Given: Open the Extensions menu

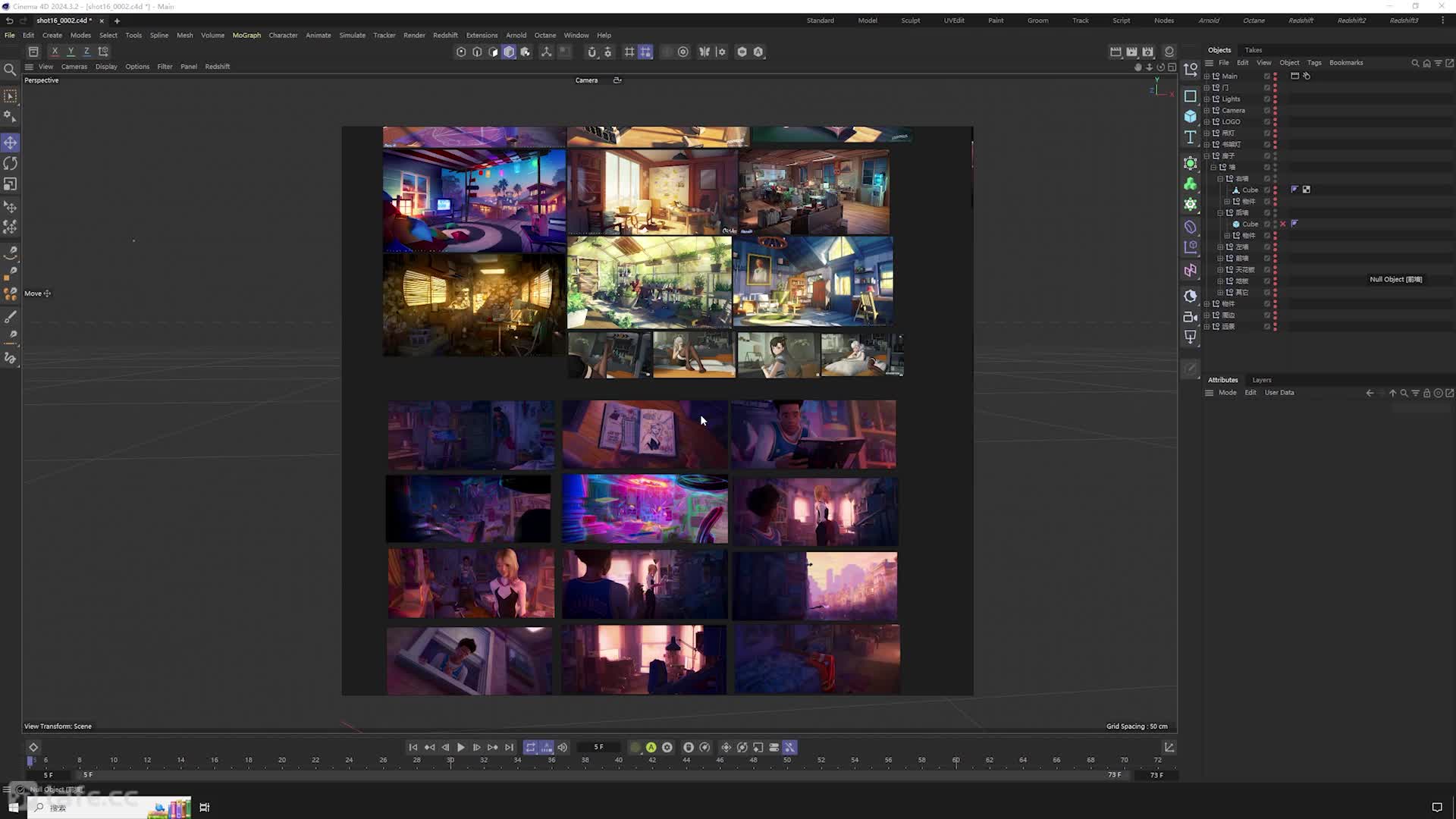Looking at the screenshot, I should (x=482, y=35).
